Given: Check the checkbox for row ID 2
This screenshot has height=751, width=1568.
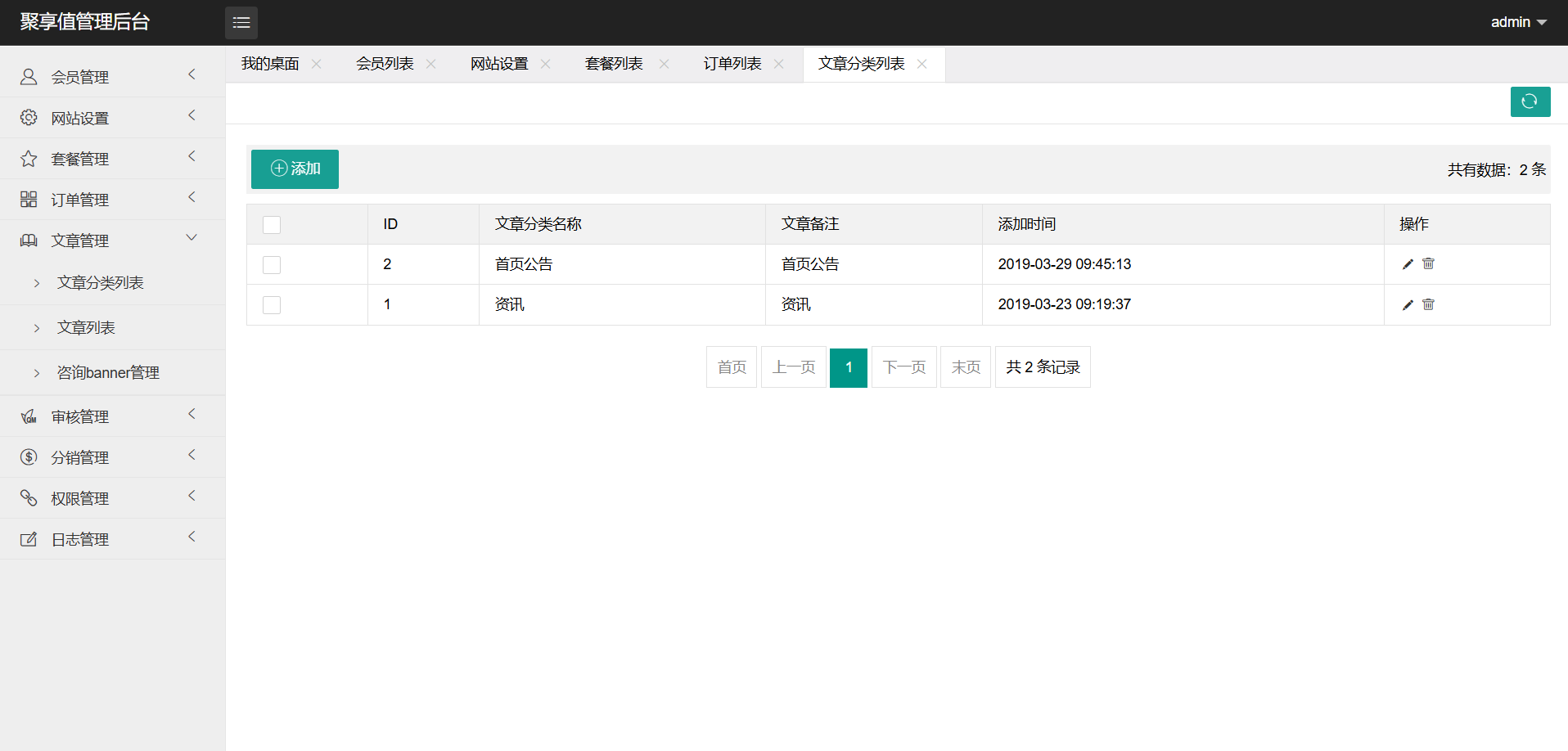Looking at the screenshot, I should tap(272, 265).
